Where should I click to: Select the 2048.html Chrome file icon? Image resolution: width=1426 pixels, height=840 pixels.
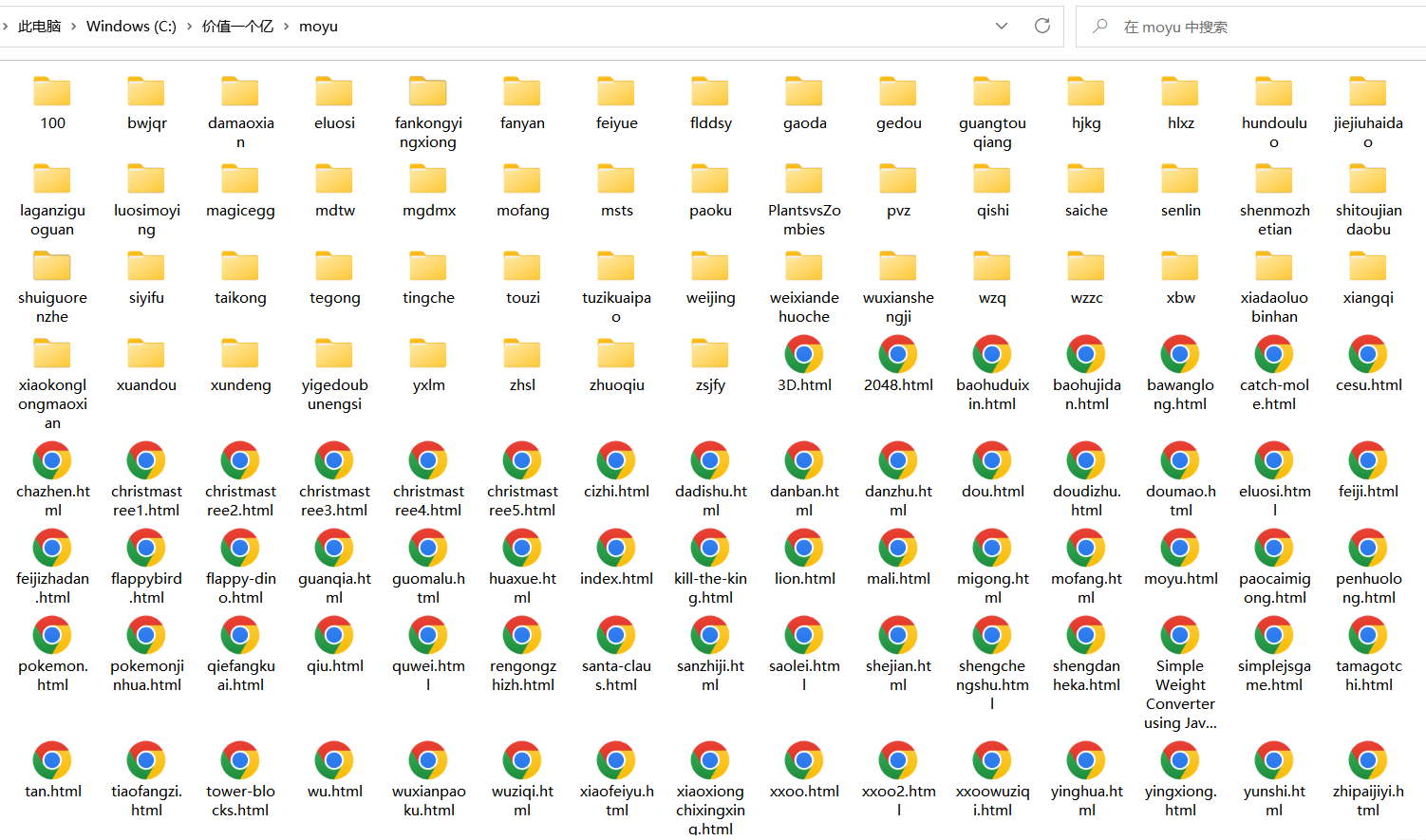pyautogui.click(x=898, y=354)
